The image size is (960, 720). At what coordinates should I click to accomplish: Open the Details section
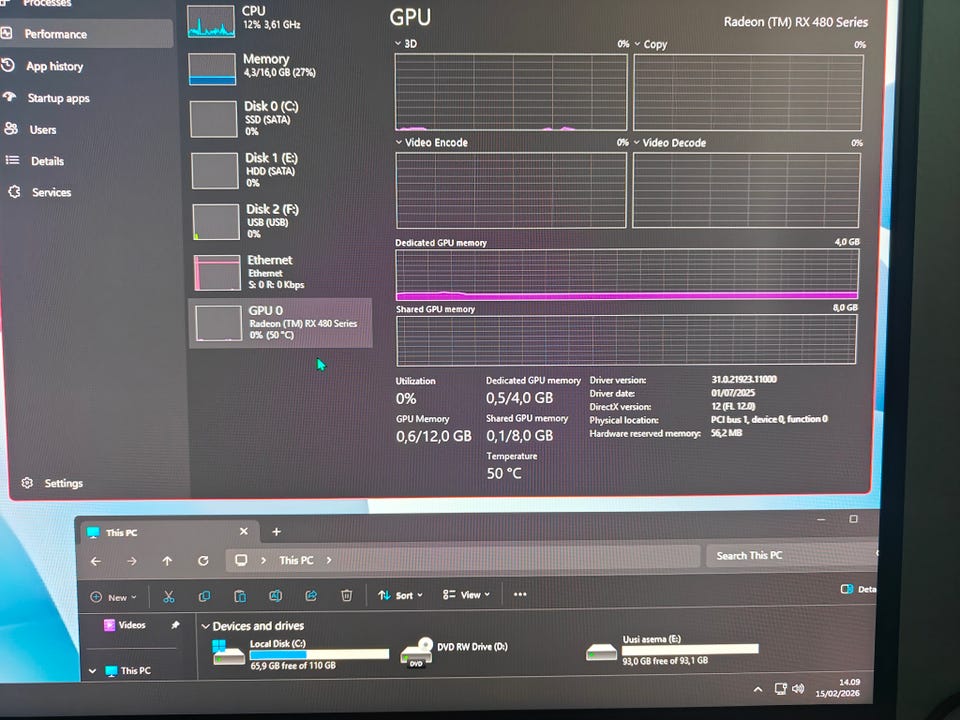(x=47, y=161)
